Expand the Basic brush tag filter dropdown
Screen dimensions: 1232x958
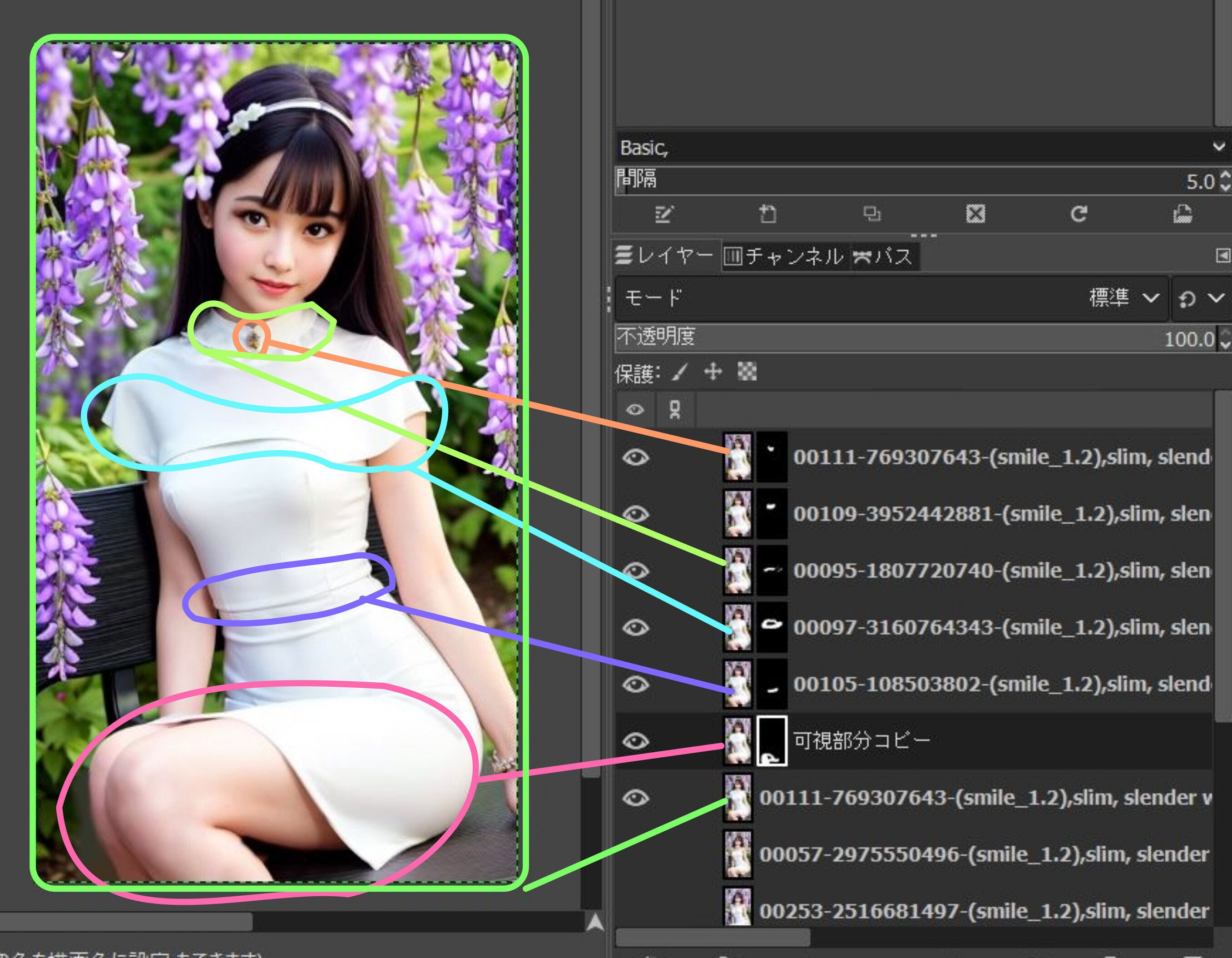pos(1218,147)
